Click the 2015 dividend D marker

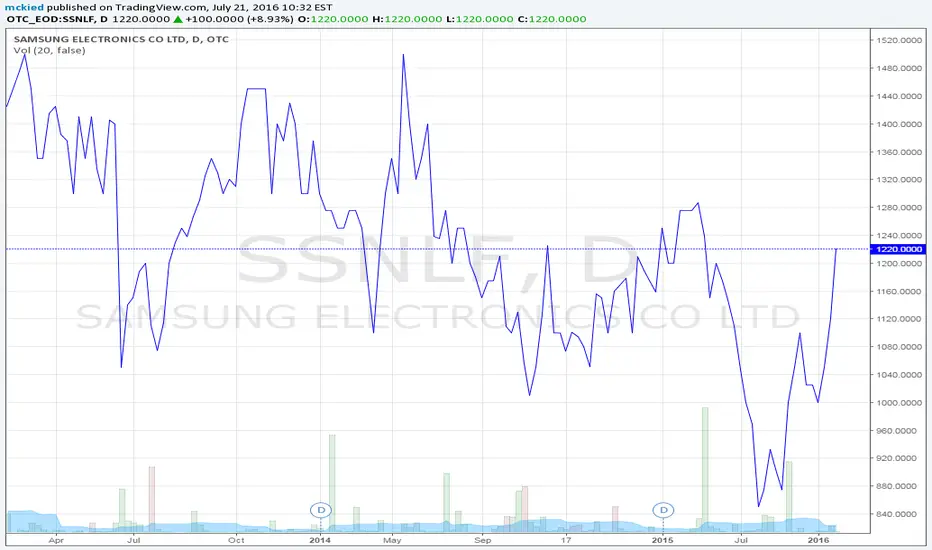[663, 510]
